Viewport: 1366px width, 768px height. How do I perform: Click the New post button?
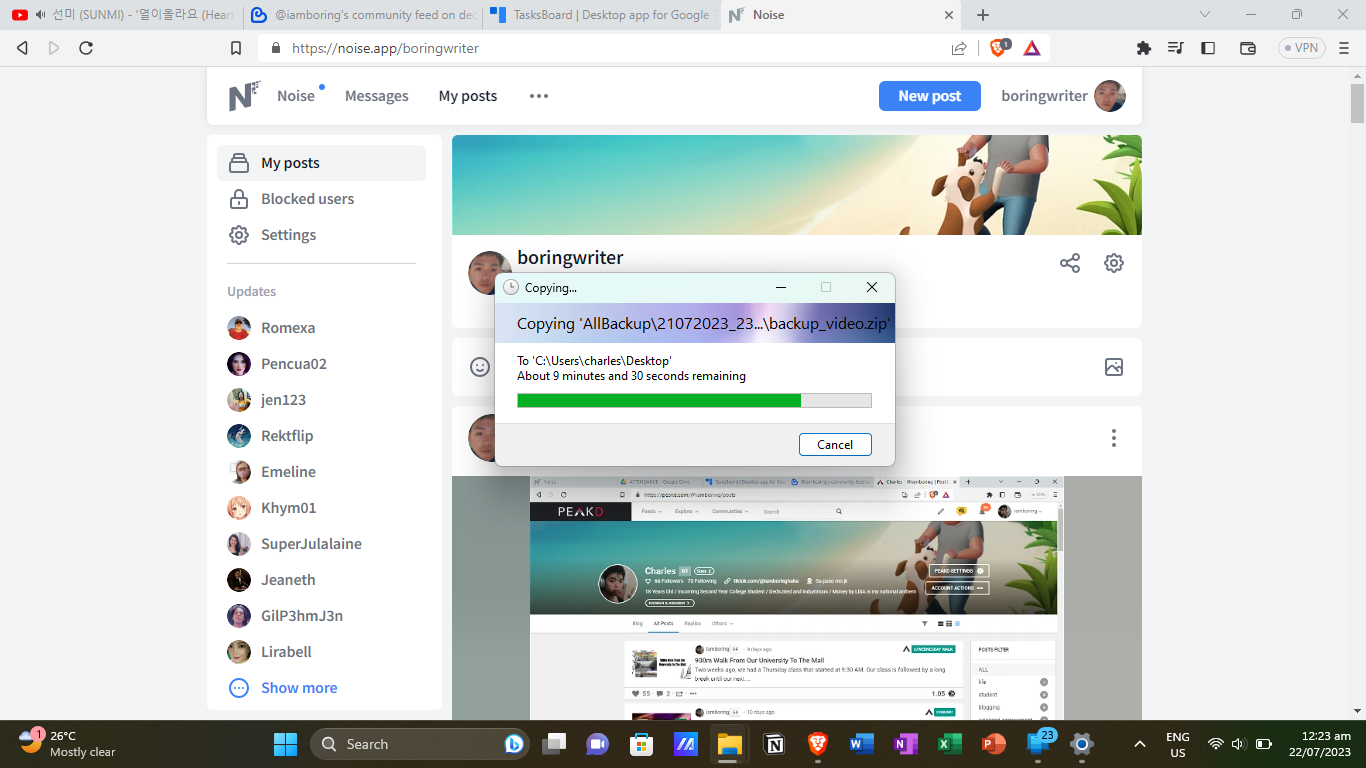(930, 96)
